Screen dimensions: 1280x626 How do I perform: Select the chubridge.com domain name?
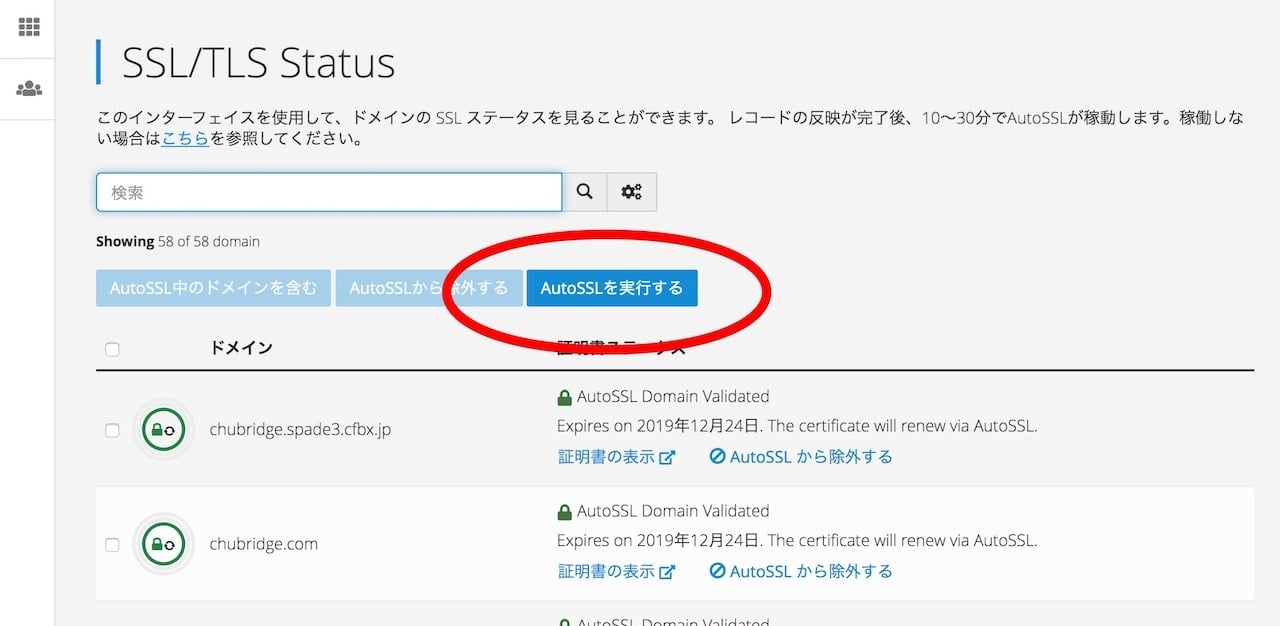264,545
